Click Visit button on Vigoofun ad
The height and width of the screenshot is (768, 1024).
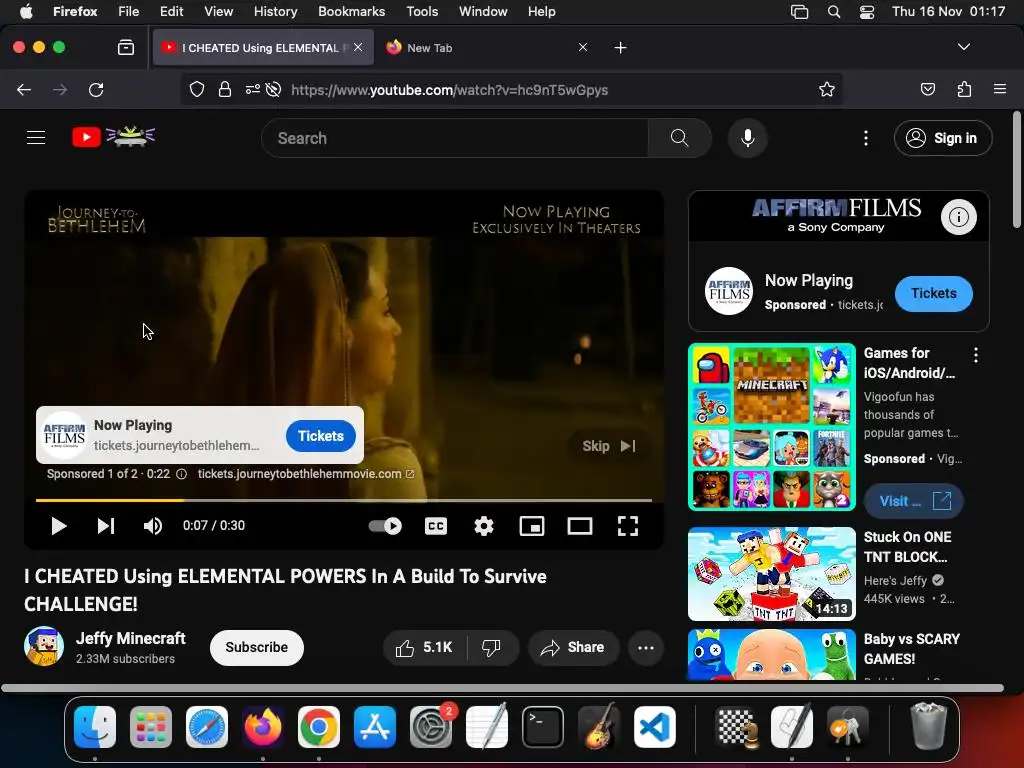[x=914, y=501]
